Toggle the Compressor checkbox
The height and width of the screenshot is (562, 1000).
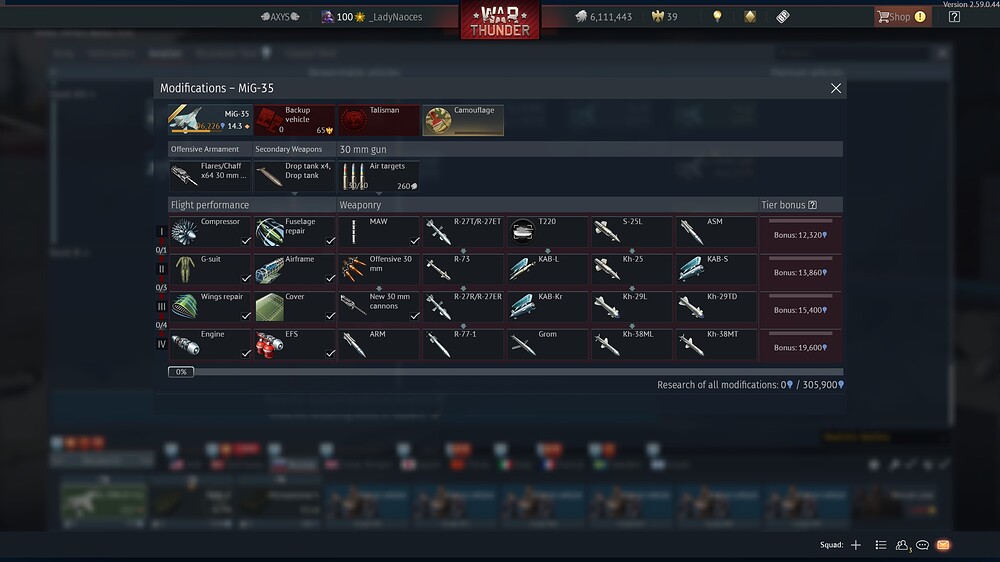tap(246, 241)
